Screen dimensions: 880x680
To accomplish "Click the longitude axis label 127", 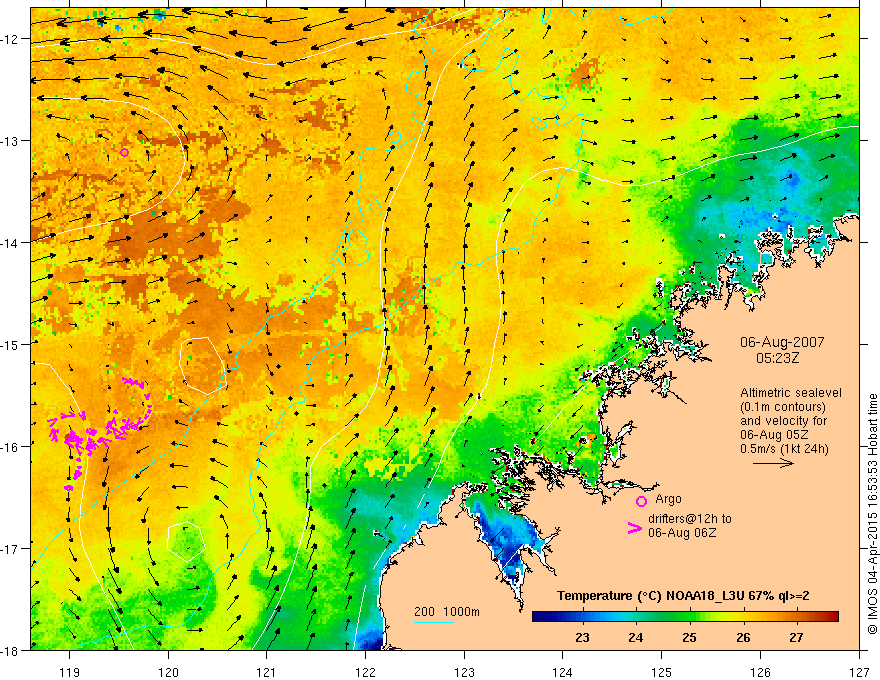I will click(x=859, y=672).
